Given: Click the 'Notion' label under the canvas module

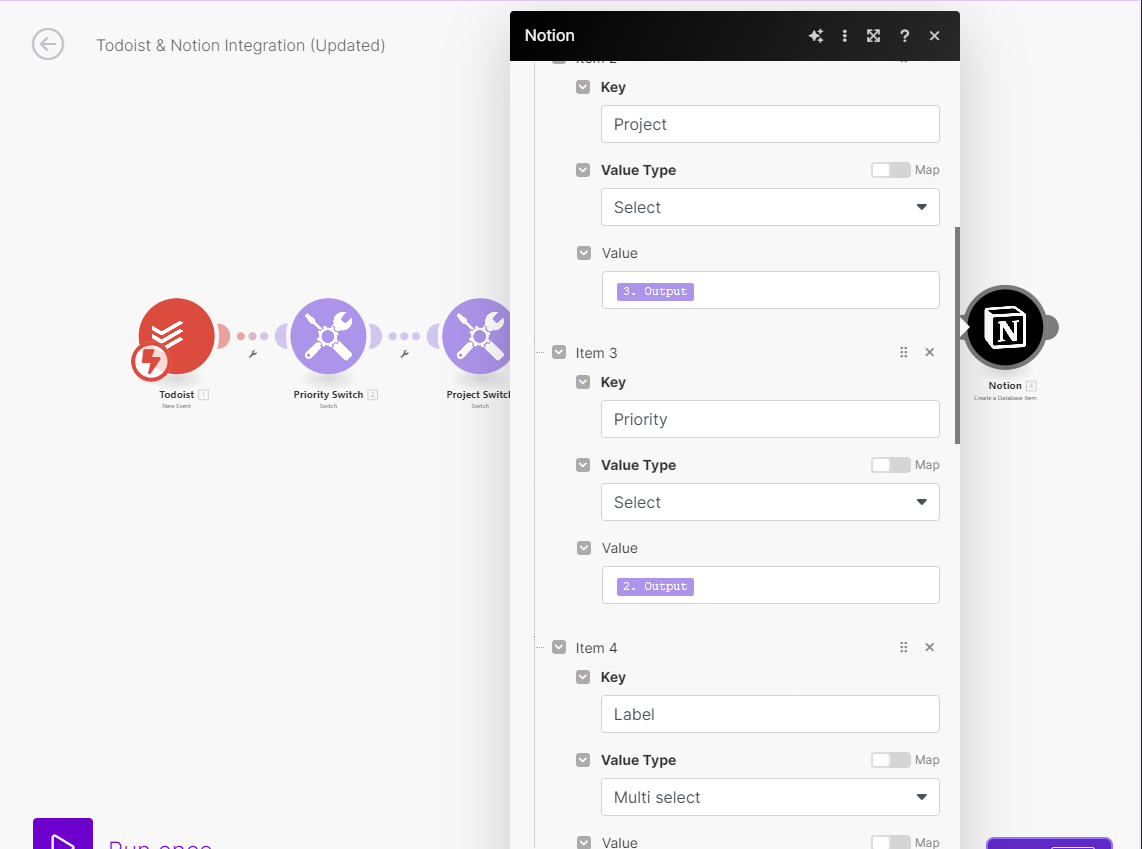Looking at the screenshot, I should click(1005, 386).
